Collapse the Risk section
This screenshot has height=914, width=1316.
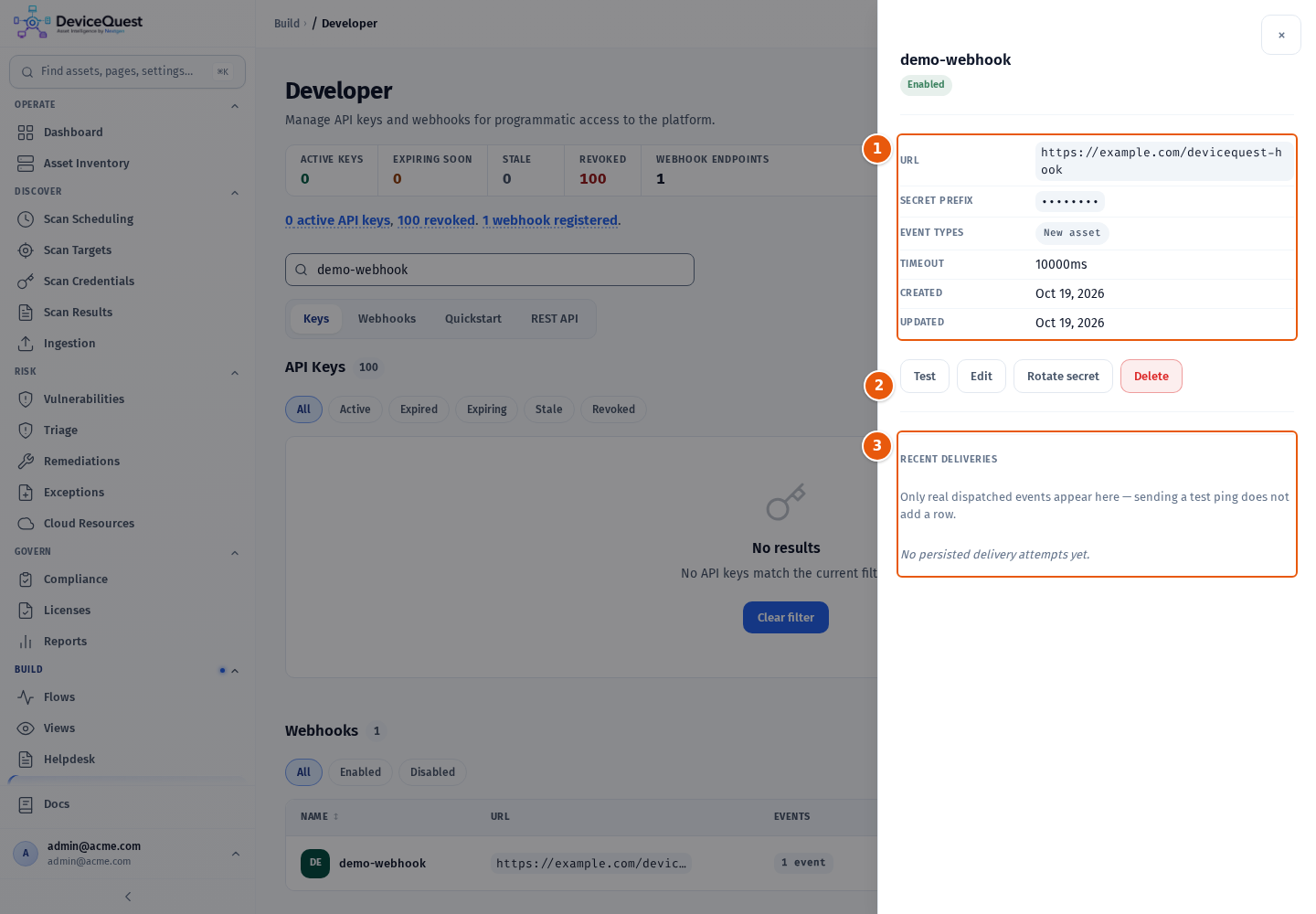point(235,373)
